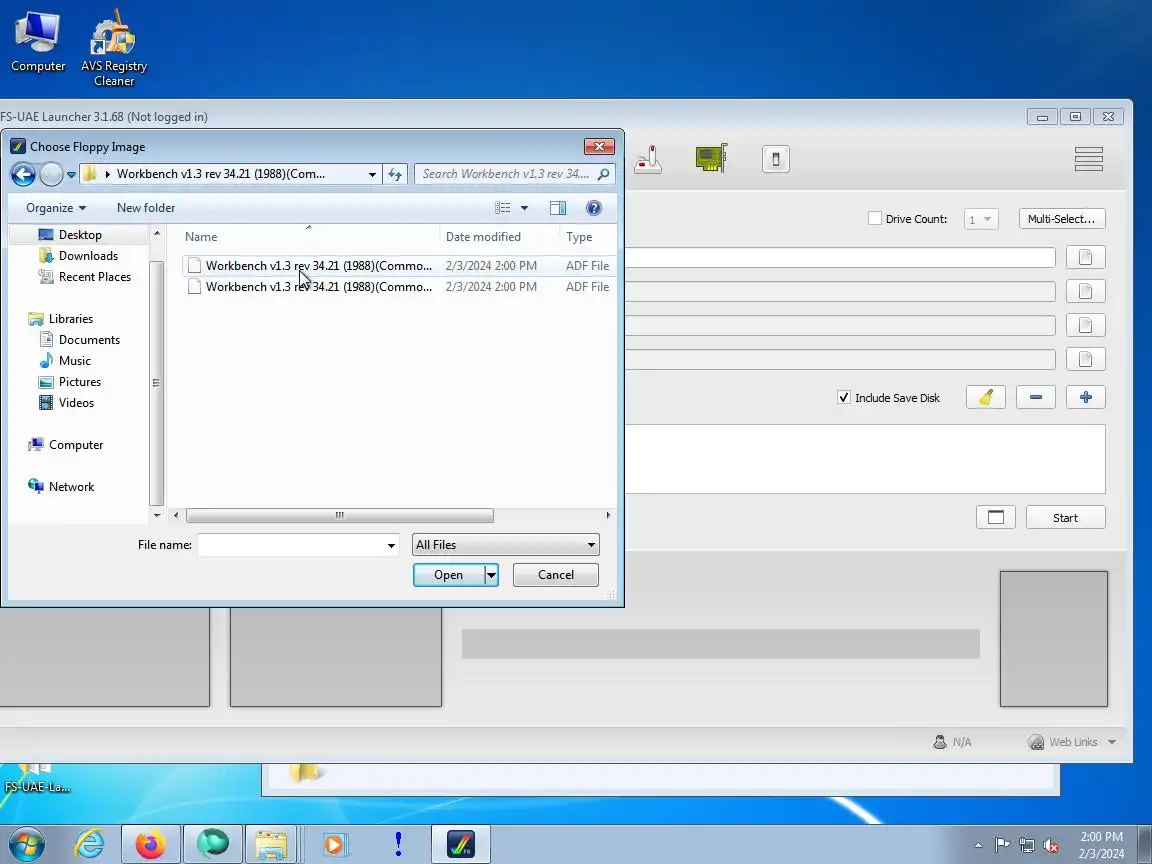Select Music under Libraries
Image resolution: width=1152 pixels, height=864 pixels.
pyautogui.click(x=75, y=361)
